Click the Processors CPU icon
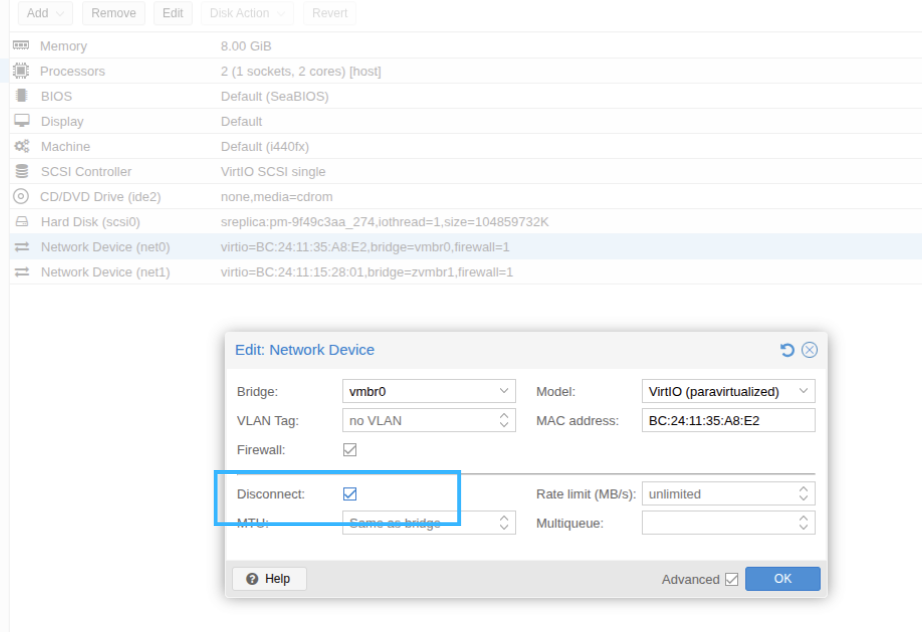The height and width of the screenshot is (632, 923). (21, 71)
